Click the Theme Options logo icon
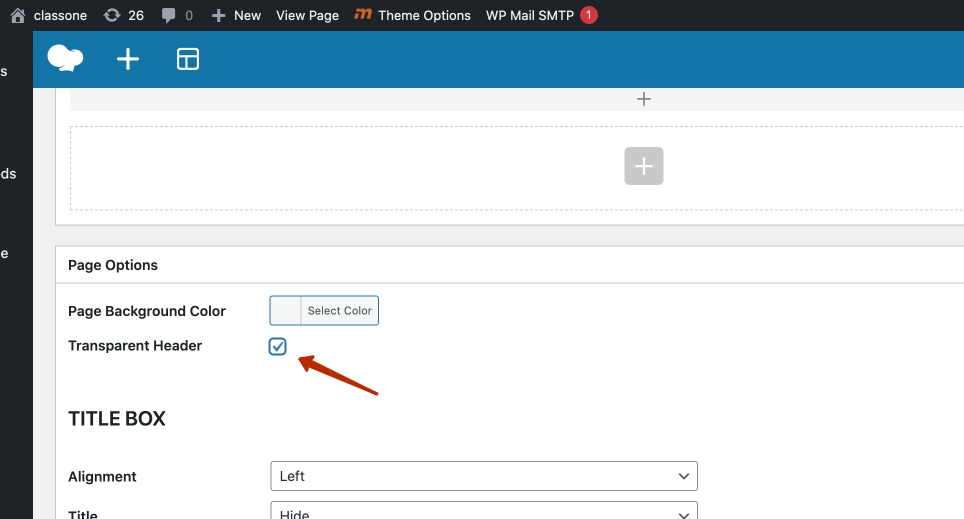This screenshot has height=519, width=964. pyautogui.click(x=364, y=15)
